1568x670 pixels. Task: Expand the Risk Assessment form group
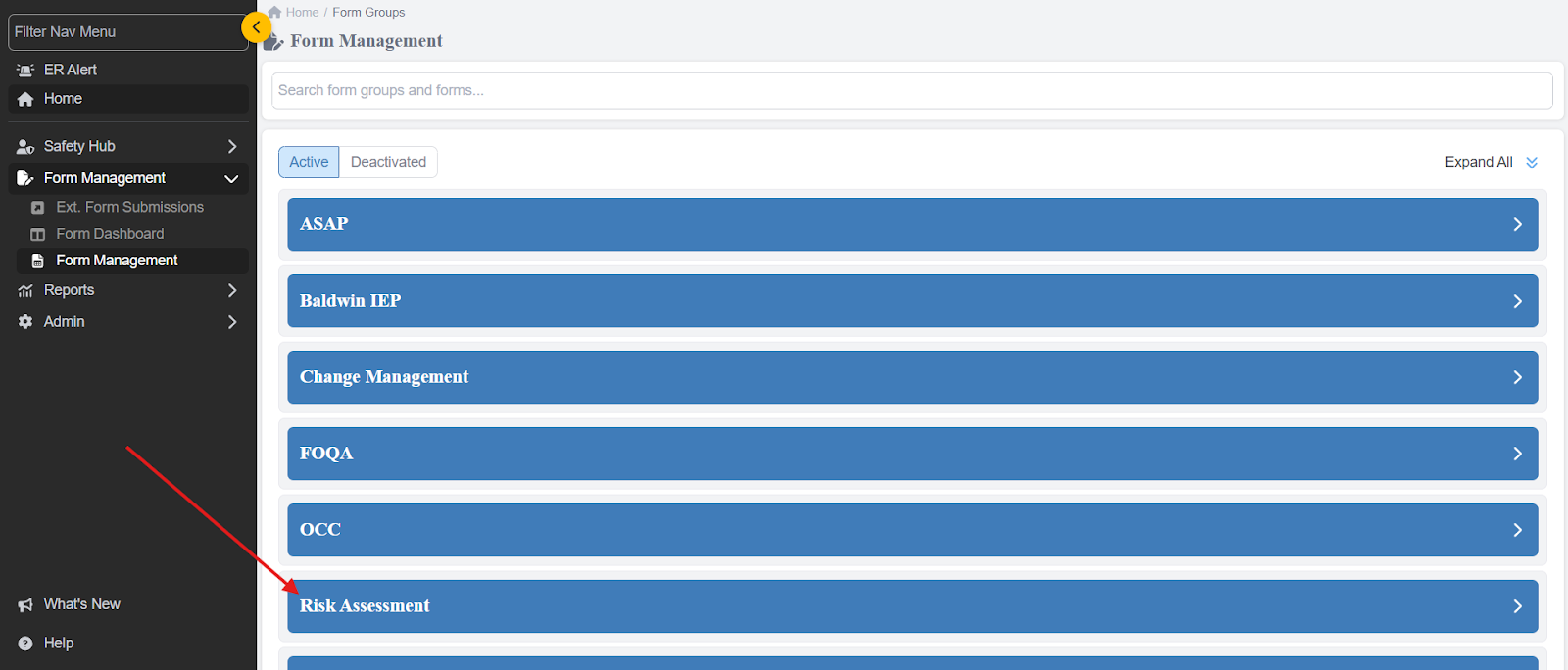911,606
